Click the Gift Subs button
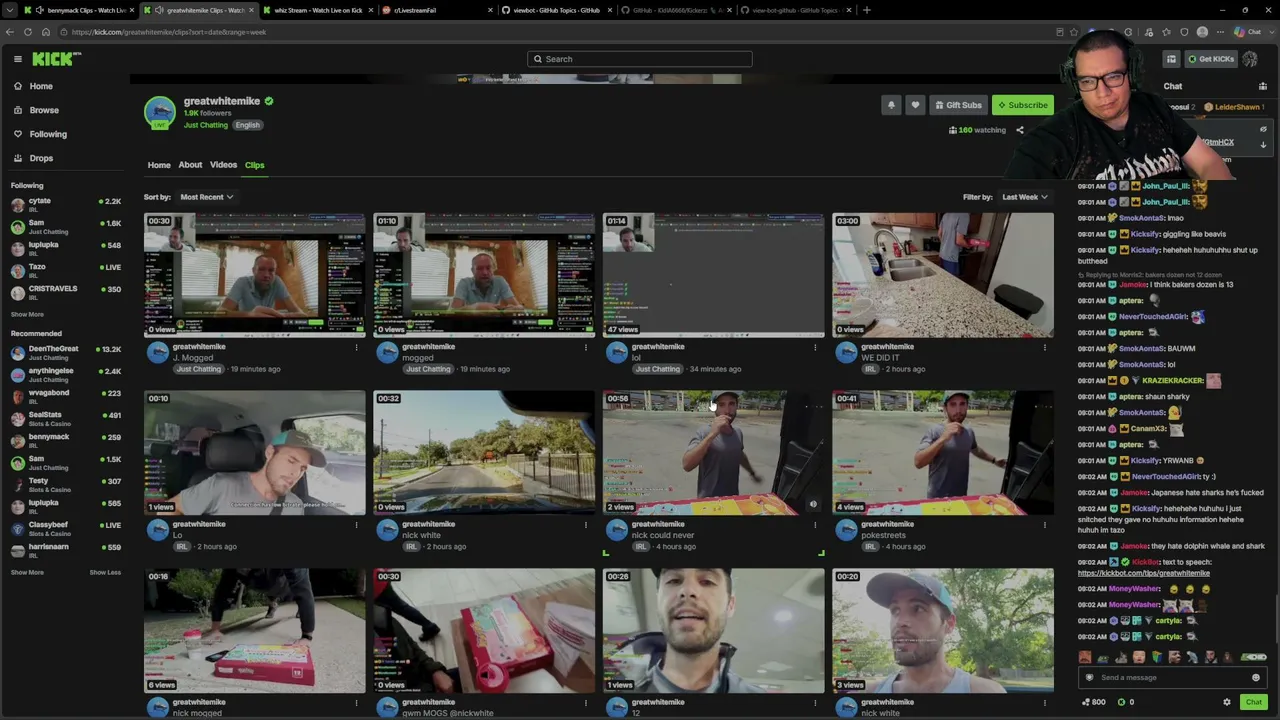 tap(958, 105)
